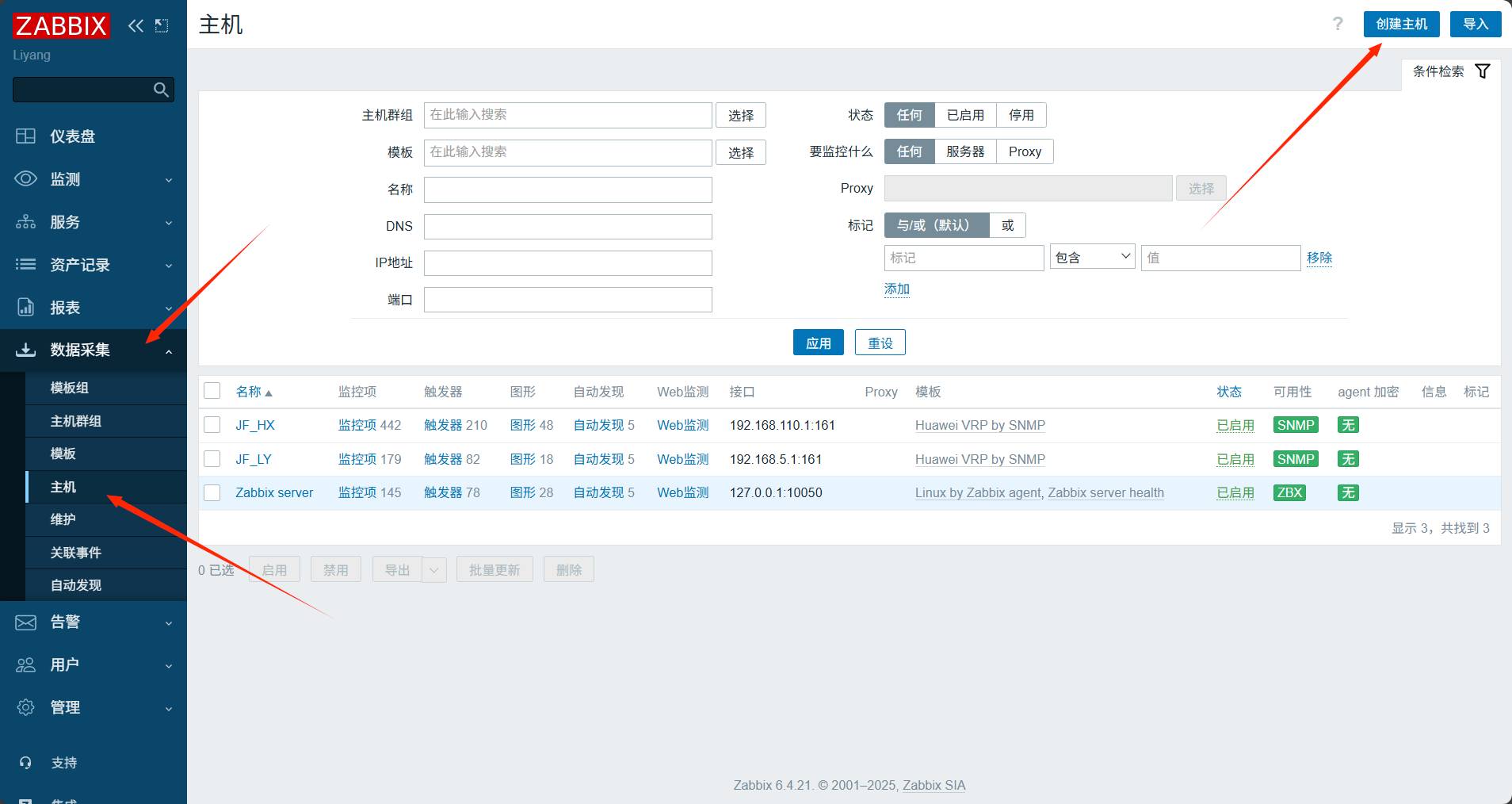
Task: Click the sidebar search magnifier icon
Action: click(161, 90)
